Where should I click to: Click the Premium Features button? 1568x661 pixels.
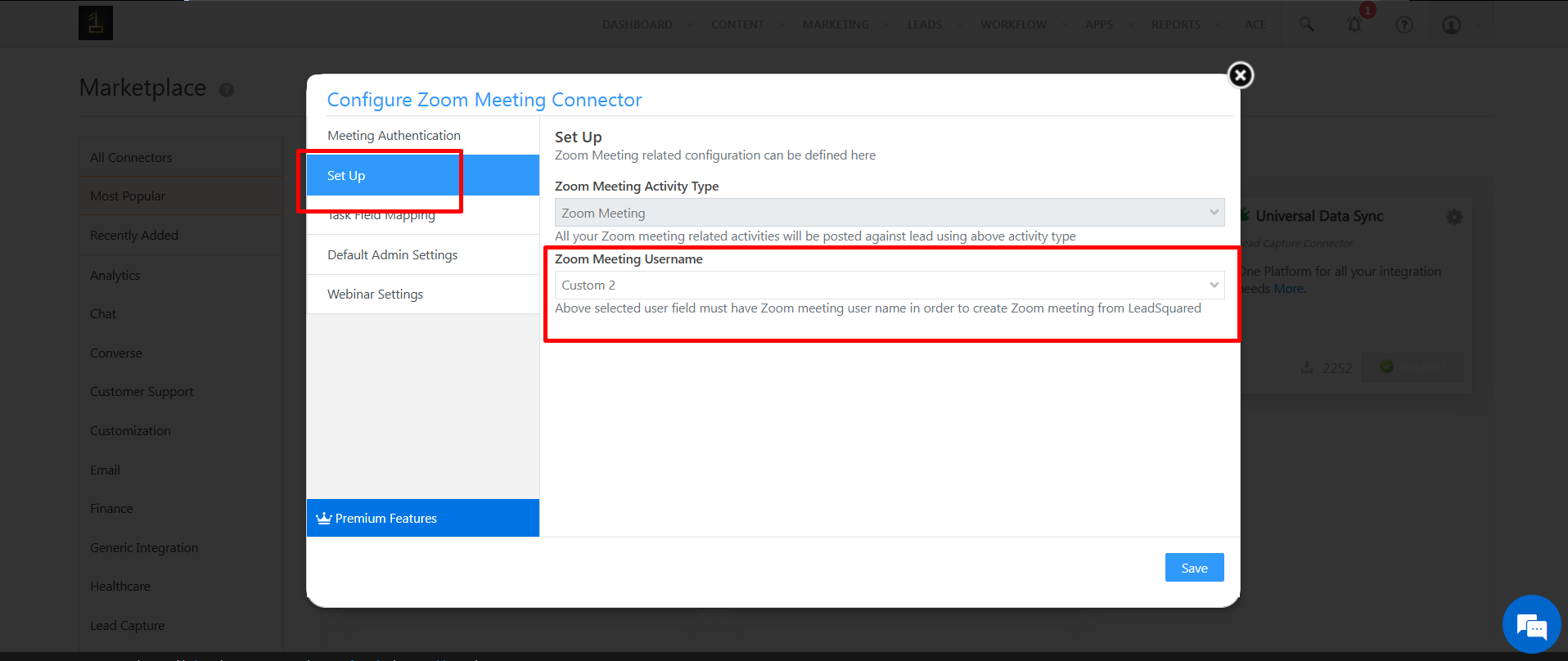tap(423, 518)
